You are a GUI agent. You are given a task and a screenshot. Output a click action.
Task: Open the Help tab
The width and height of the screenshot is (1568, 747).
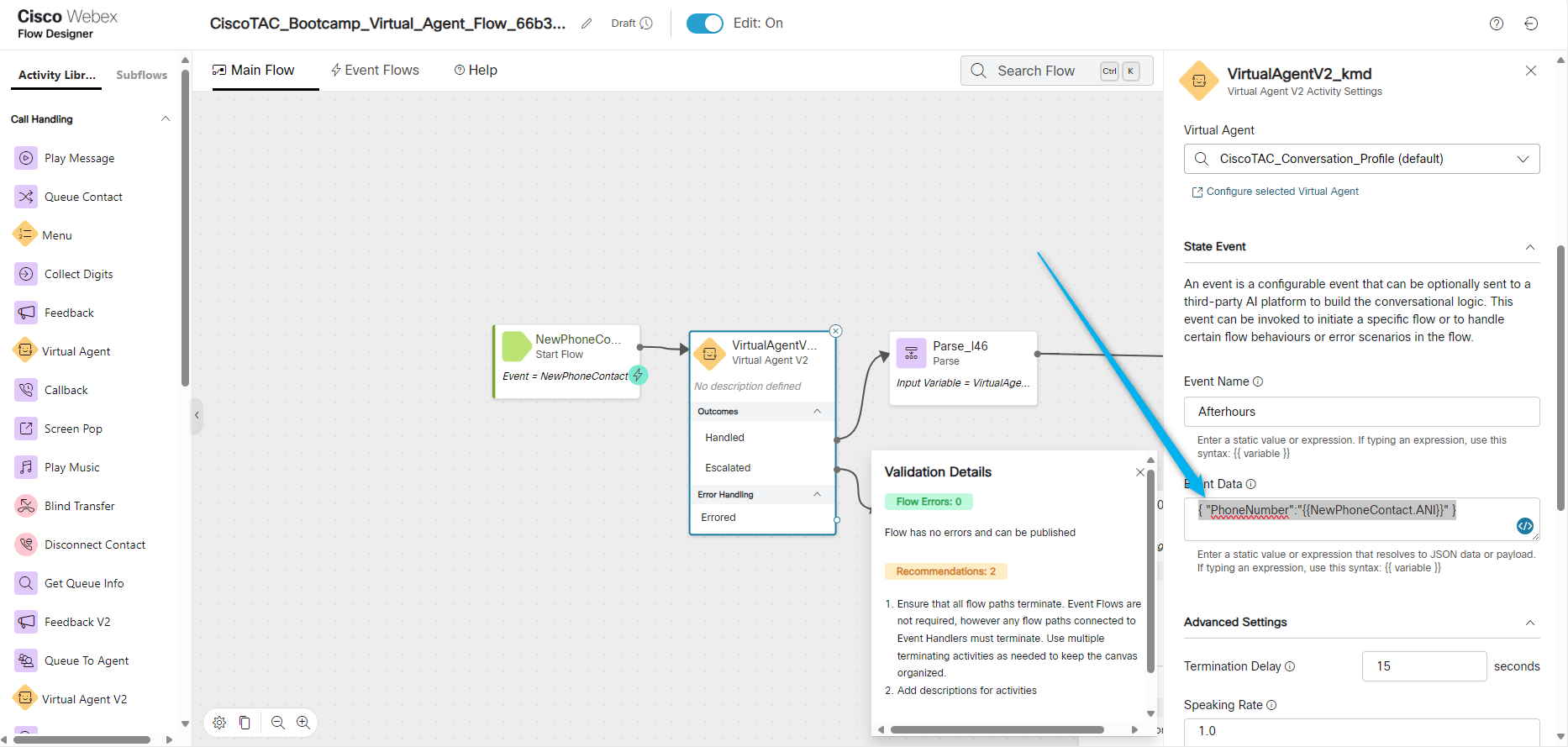coord(476,71)
